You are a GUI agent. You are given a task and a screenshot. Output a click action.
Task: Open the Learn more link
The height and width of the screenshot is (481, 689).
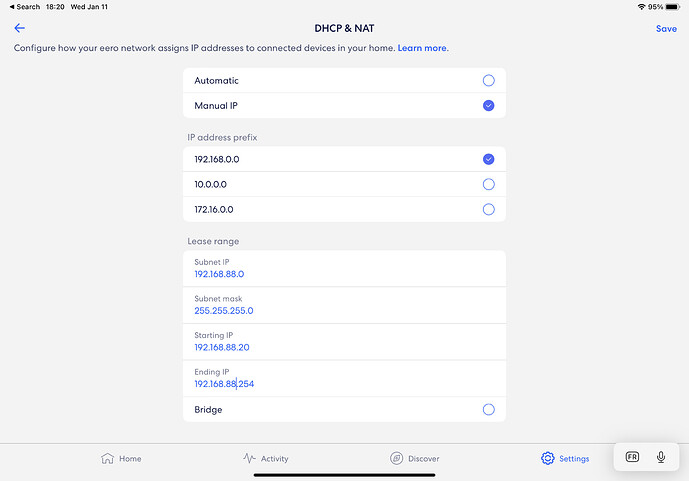click(x=422, y=48)
